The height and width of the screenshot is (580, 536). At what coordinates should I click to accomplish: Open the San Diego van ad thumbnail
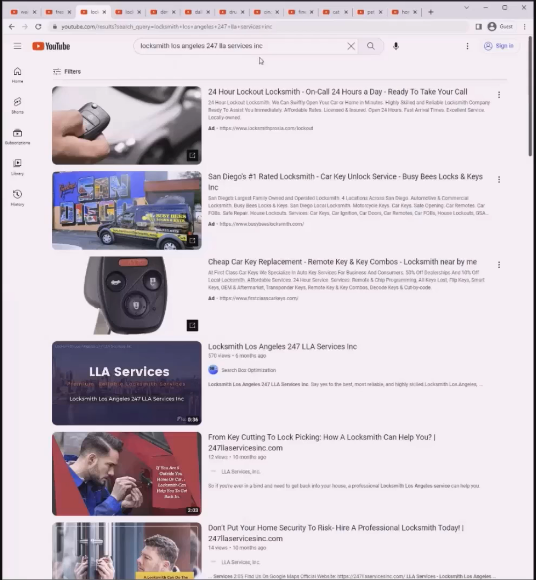click(x=127, y=210)
